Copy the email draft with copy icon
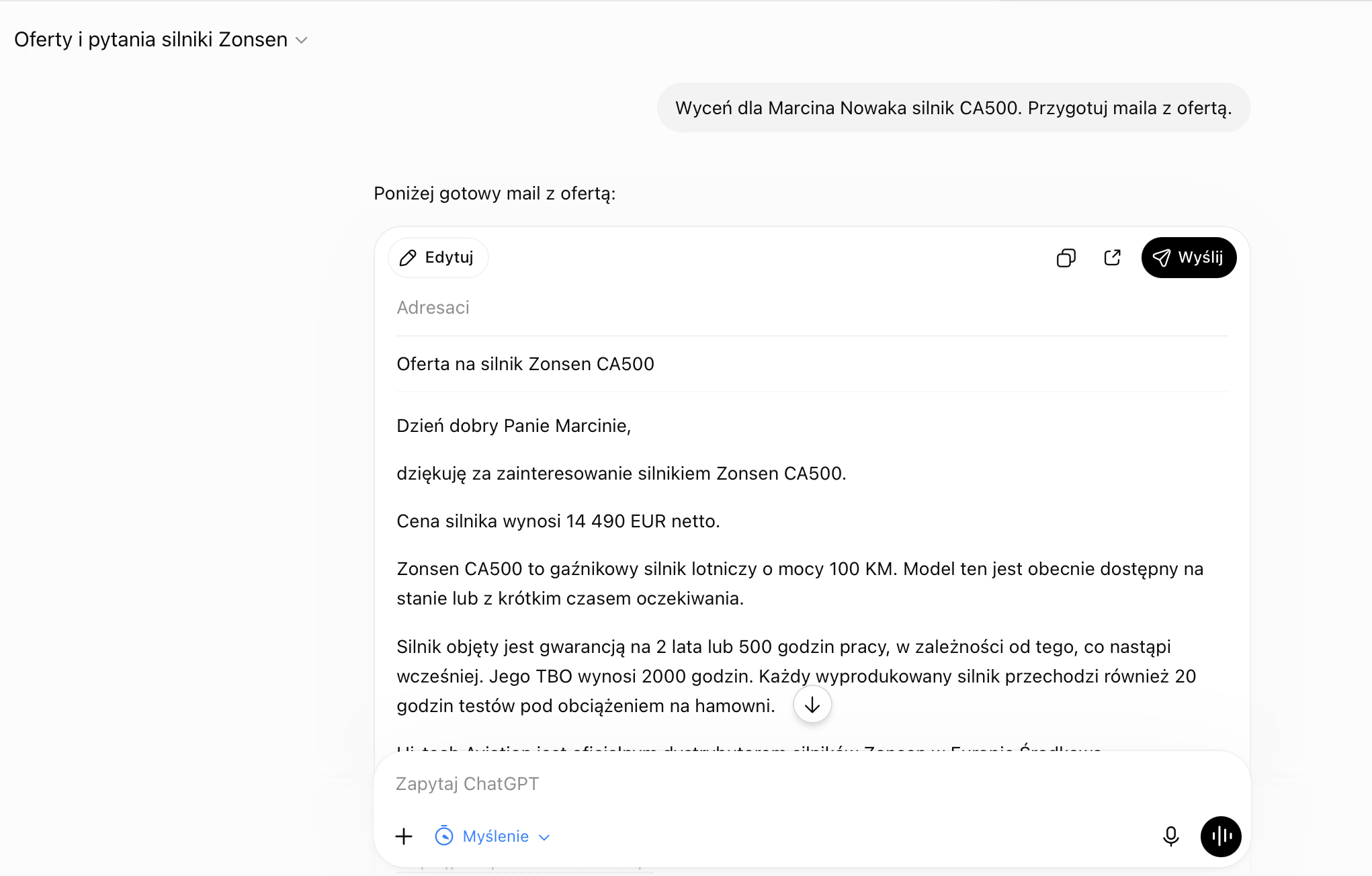Viewport: 1372px width, 876px height. pyautogui.click(x=1066, y=258)
